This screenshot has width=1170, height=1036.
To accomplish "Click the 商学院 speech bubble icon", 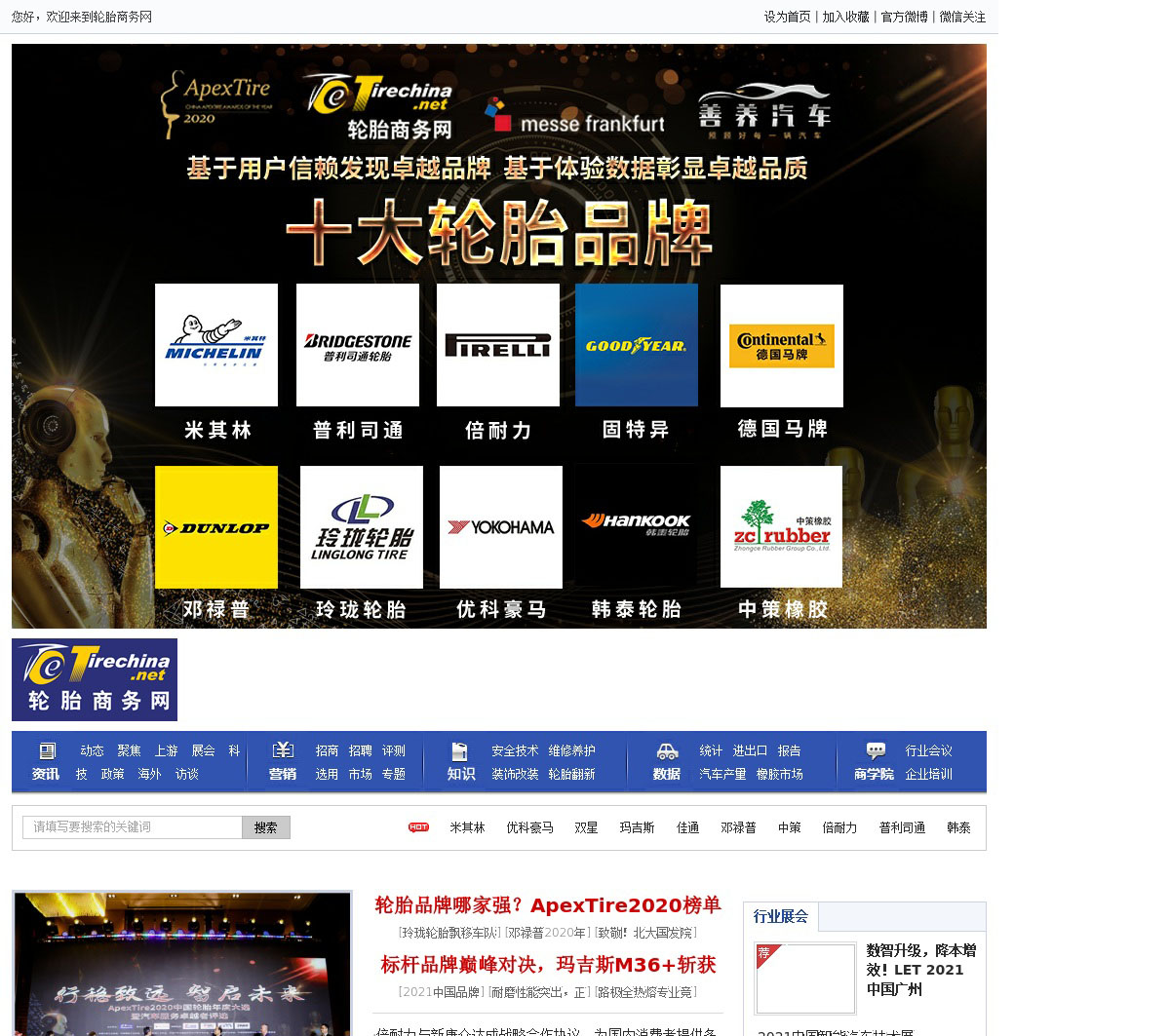I will tap(876, 750).
